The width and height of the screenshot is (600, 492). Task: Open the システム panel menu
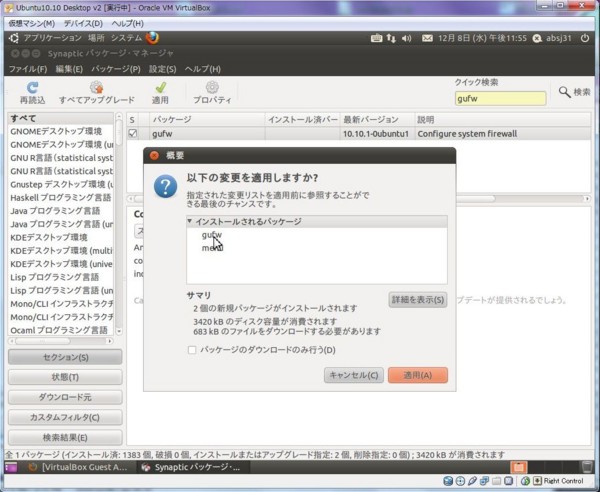pyautogui.click(x=126, y=38)
